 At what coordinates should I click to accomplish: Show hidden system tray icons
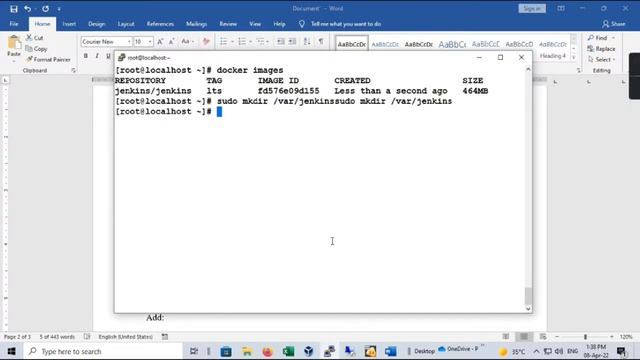tap(536, 351)
